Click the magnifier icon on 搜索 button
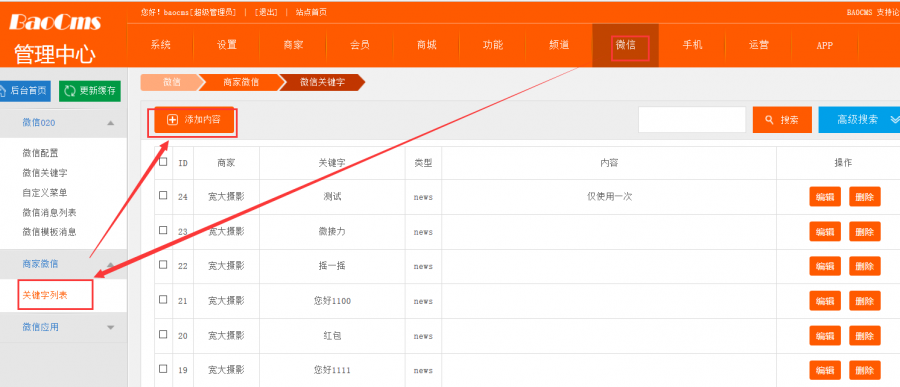 tap(770, 120)
